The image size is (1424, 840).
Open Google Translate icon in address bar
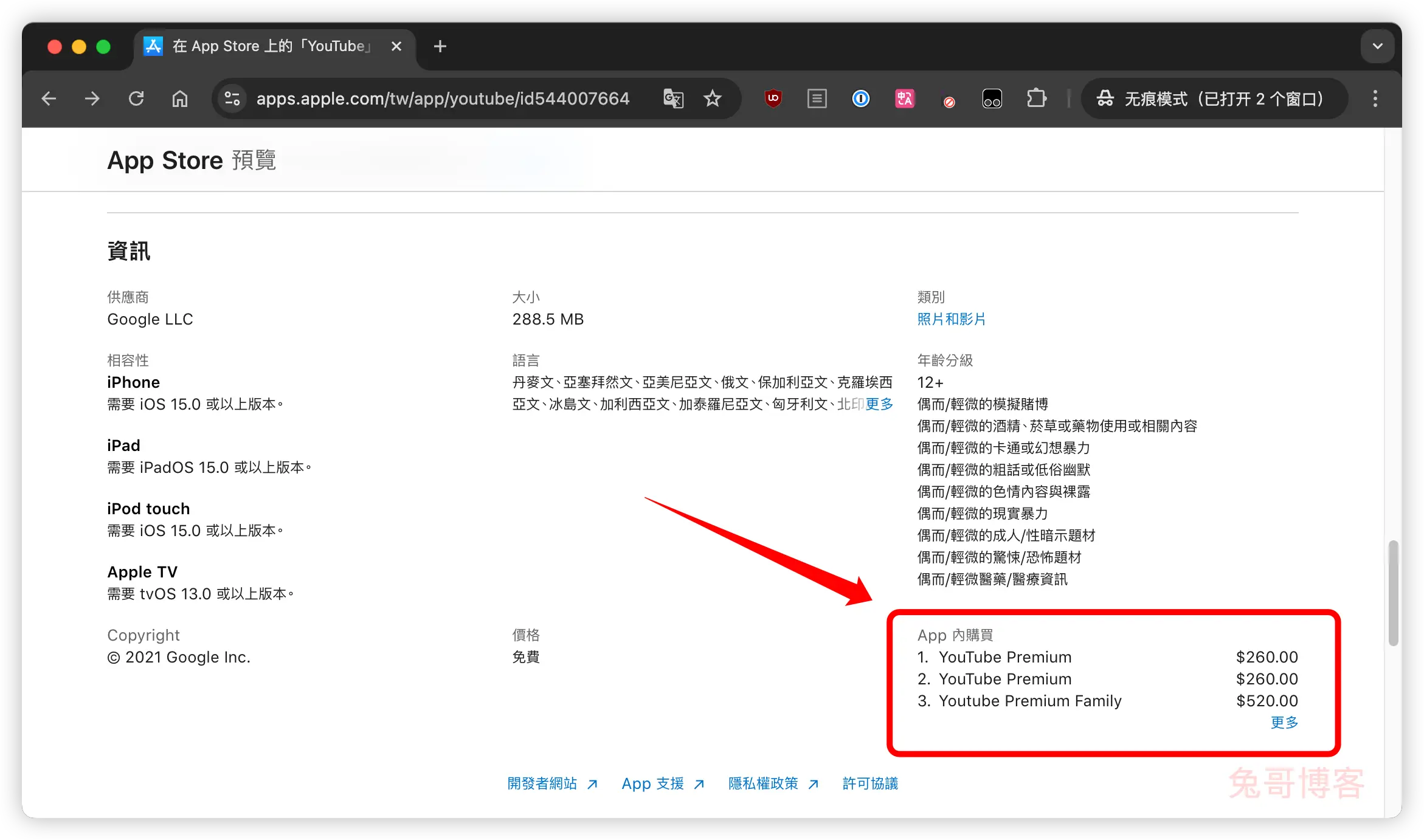point(673,98)
